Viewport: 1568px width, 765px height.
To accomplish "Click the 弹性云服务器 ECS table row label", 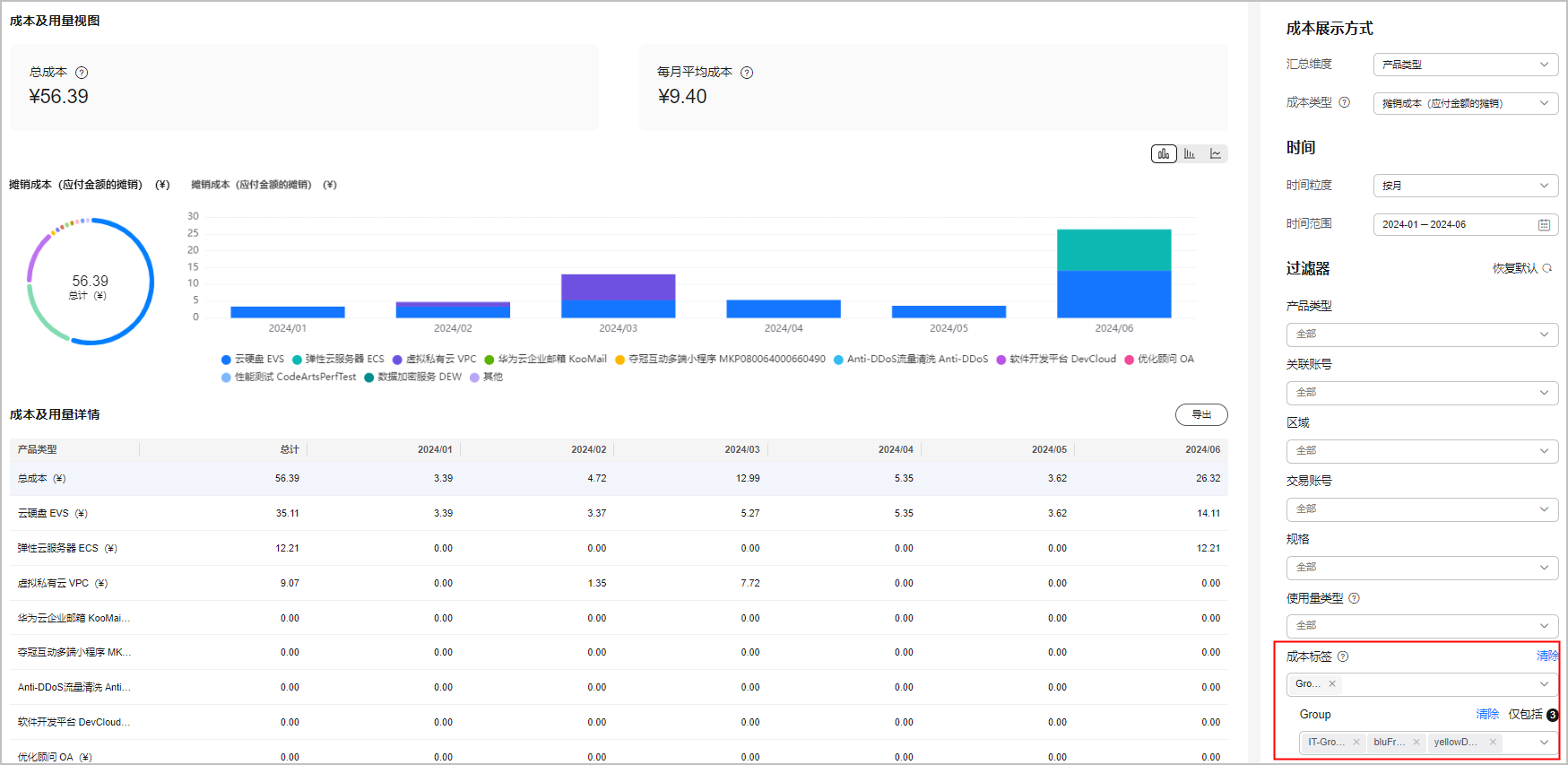I will click(x=67, y=549).
